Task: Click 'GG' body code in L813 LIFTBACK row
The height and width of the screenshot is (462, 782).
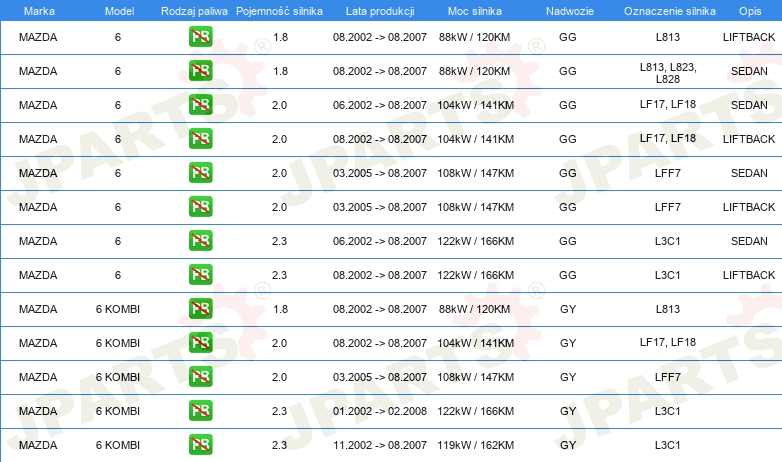Action: click(x=568, y=37)
